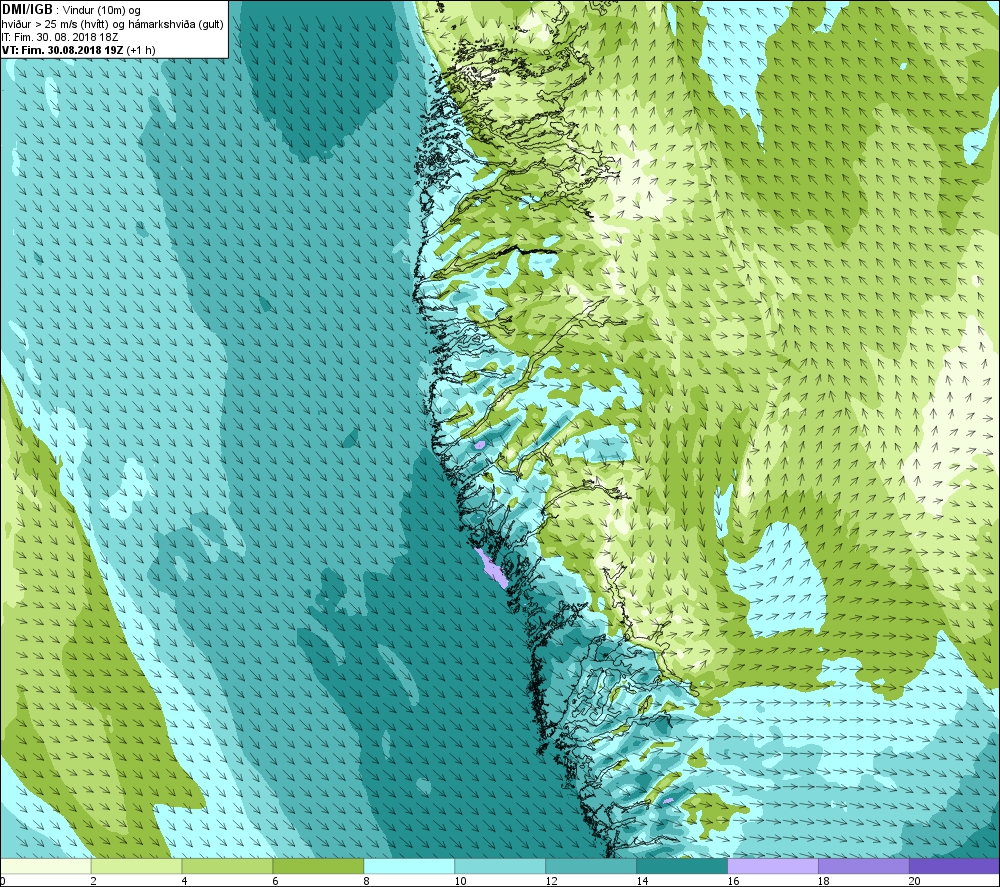Click the legend scale label '8'
Viewport: 1000px width, 887px height.
[367, 881]
